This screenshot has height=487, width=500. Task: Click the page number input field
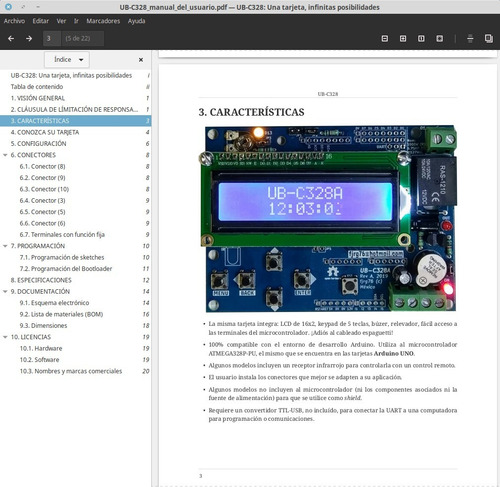click(x=52, y=38)
